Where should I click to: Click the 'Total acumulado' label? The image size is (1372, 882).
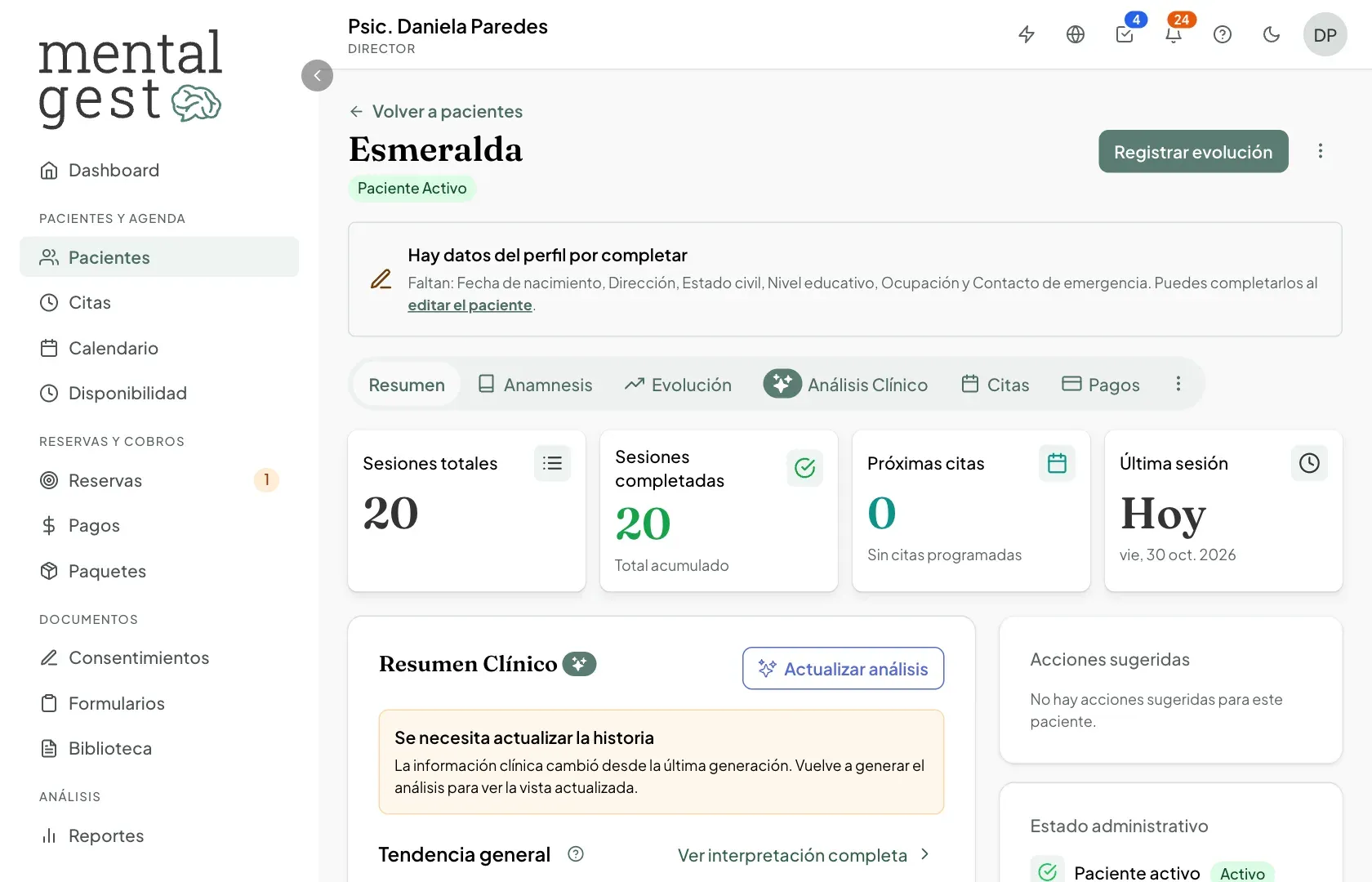671,565
